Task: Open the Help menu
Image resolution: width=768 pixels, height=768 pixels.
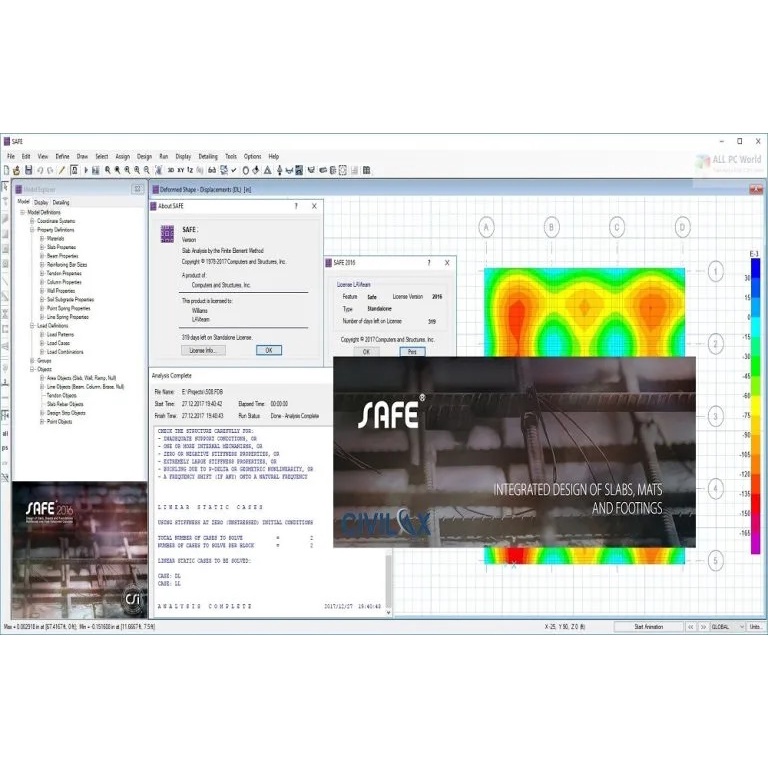Action: (274, 156)
